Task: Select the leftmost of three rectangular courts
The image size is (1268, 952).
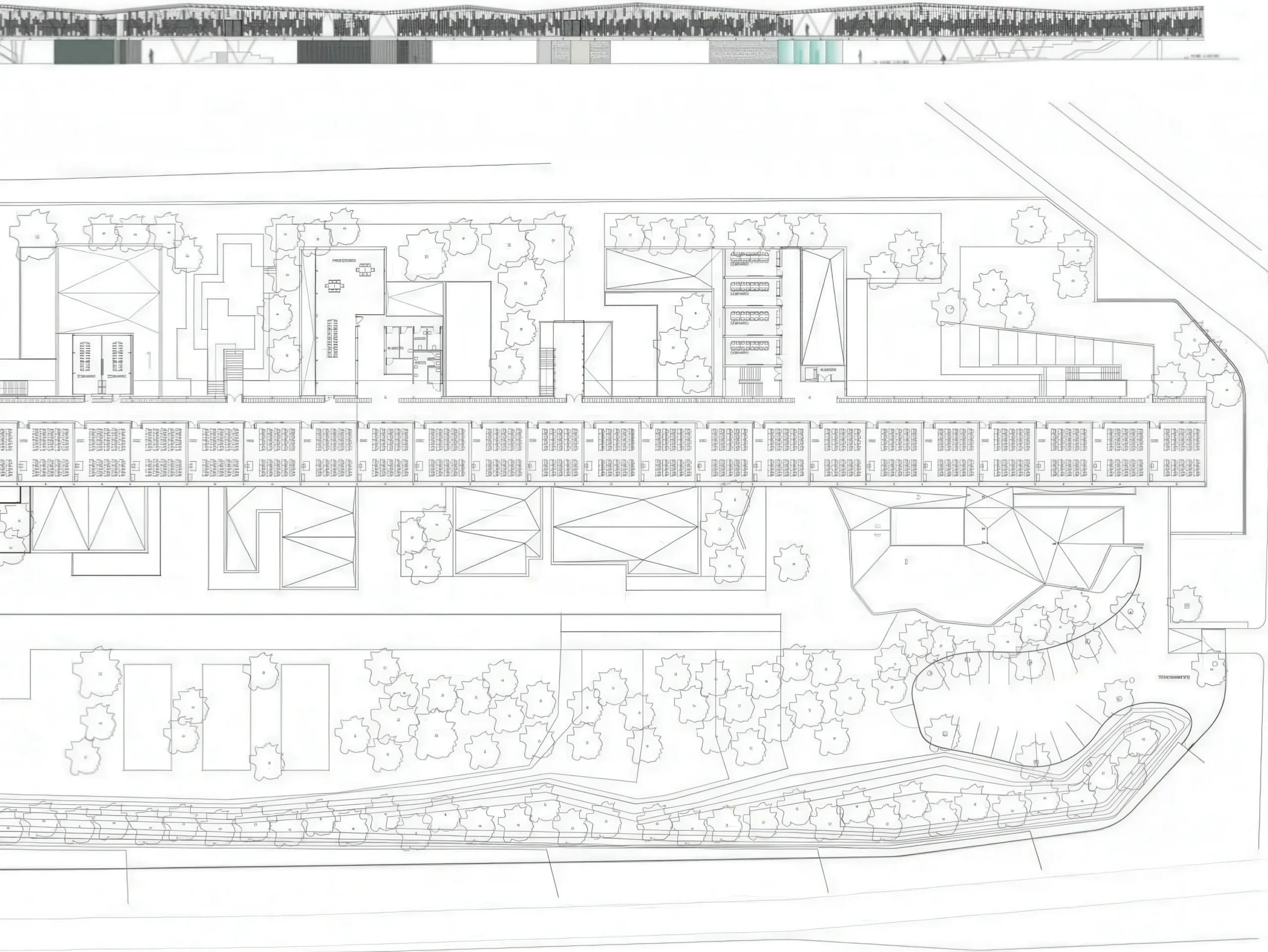Action: pyautogui.click(x=147, y=717)
